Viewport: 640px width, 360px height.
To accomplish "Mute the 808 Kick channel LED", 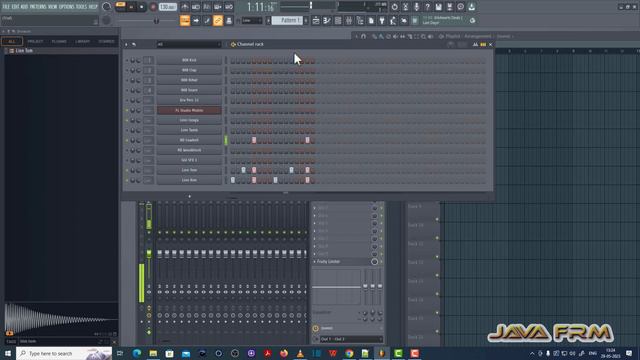I will [127, 60].
